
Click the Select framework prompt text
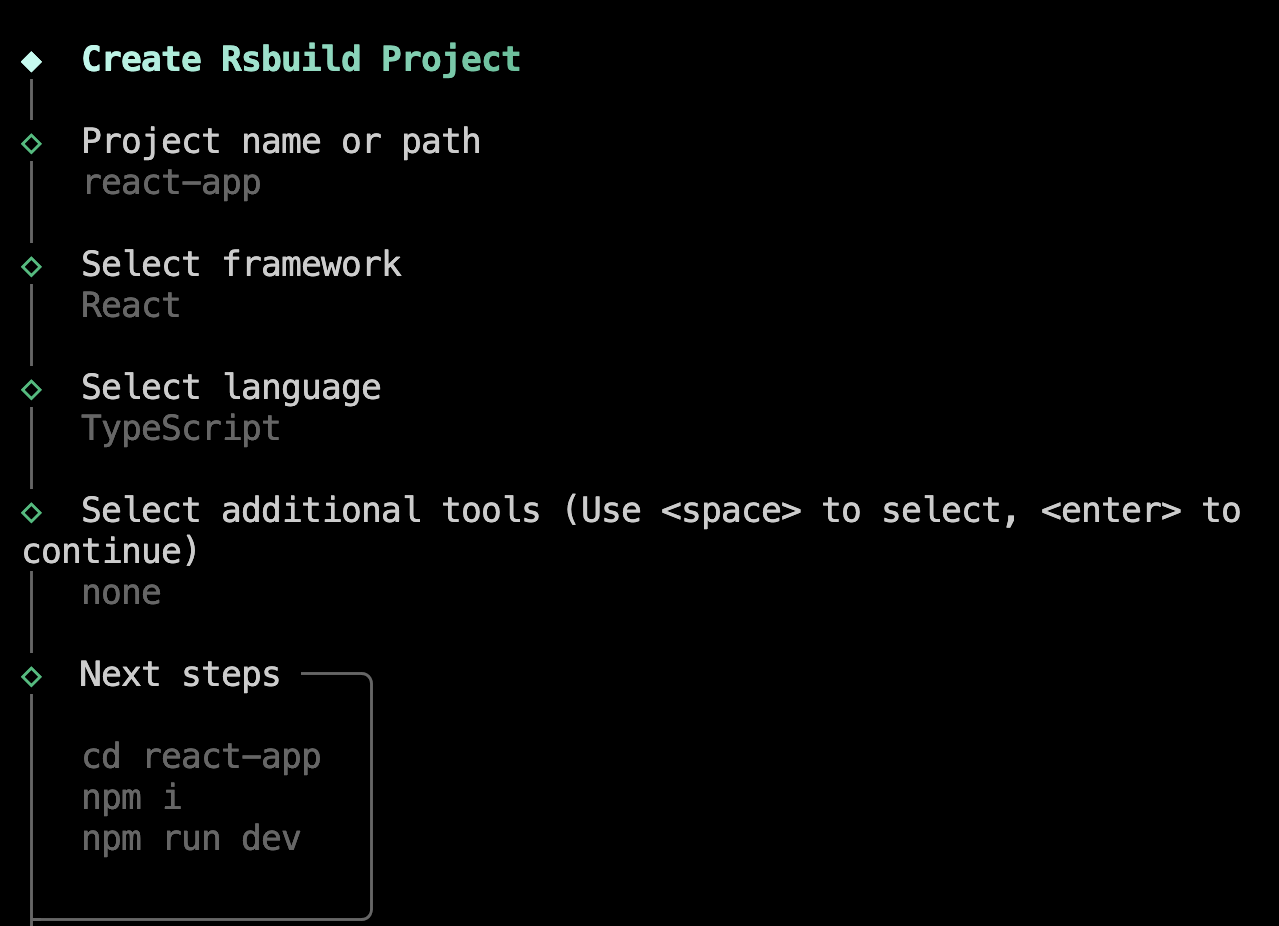241,265
